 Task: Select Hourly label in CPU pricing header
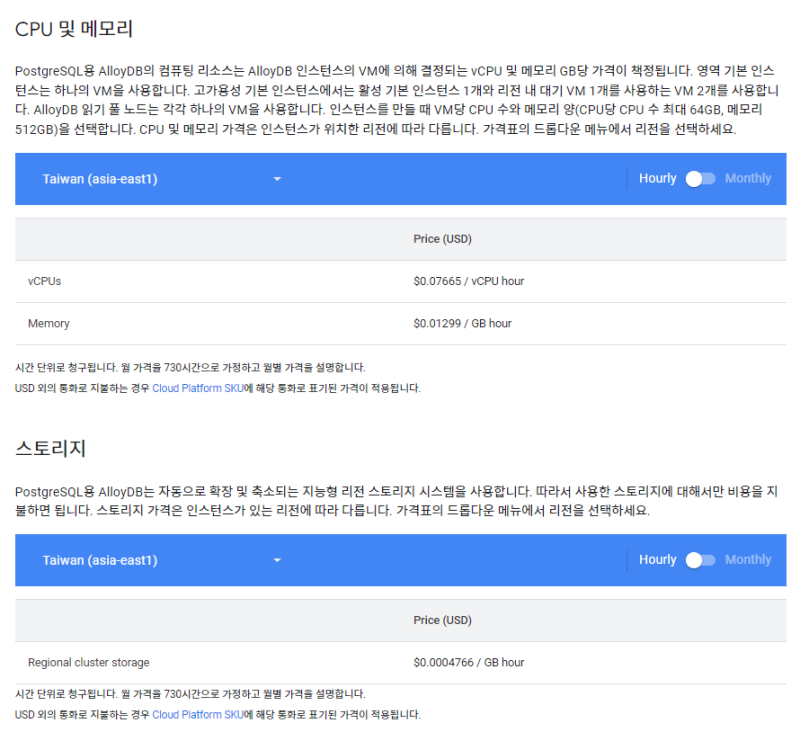coord(658,179)
